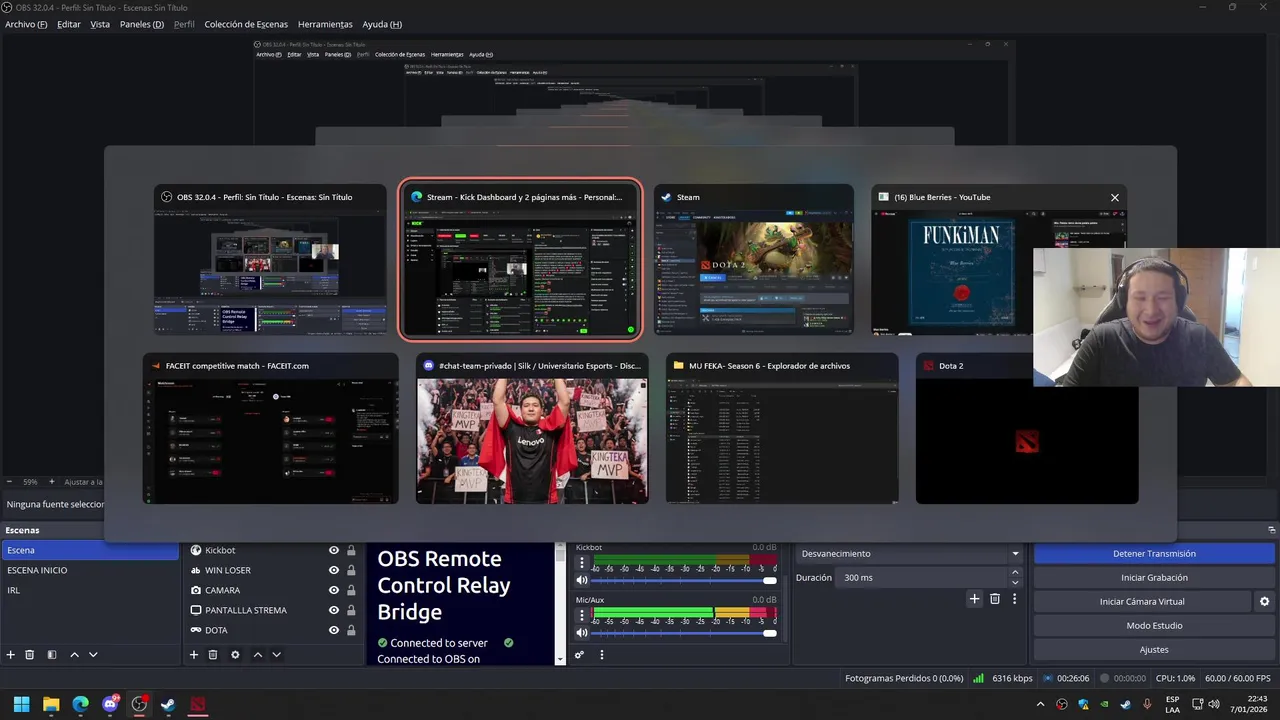Click the Duración 300 ms field

922,578
